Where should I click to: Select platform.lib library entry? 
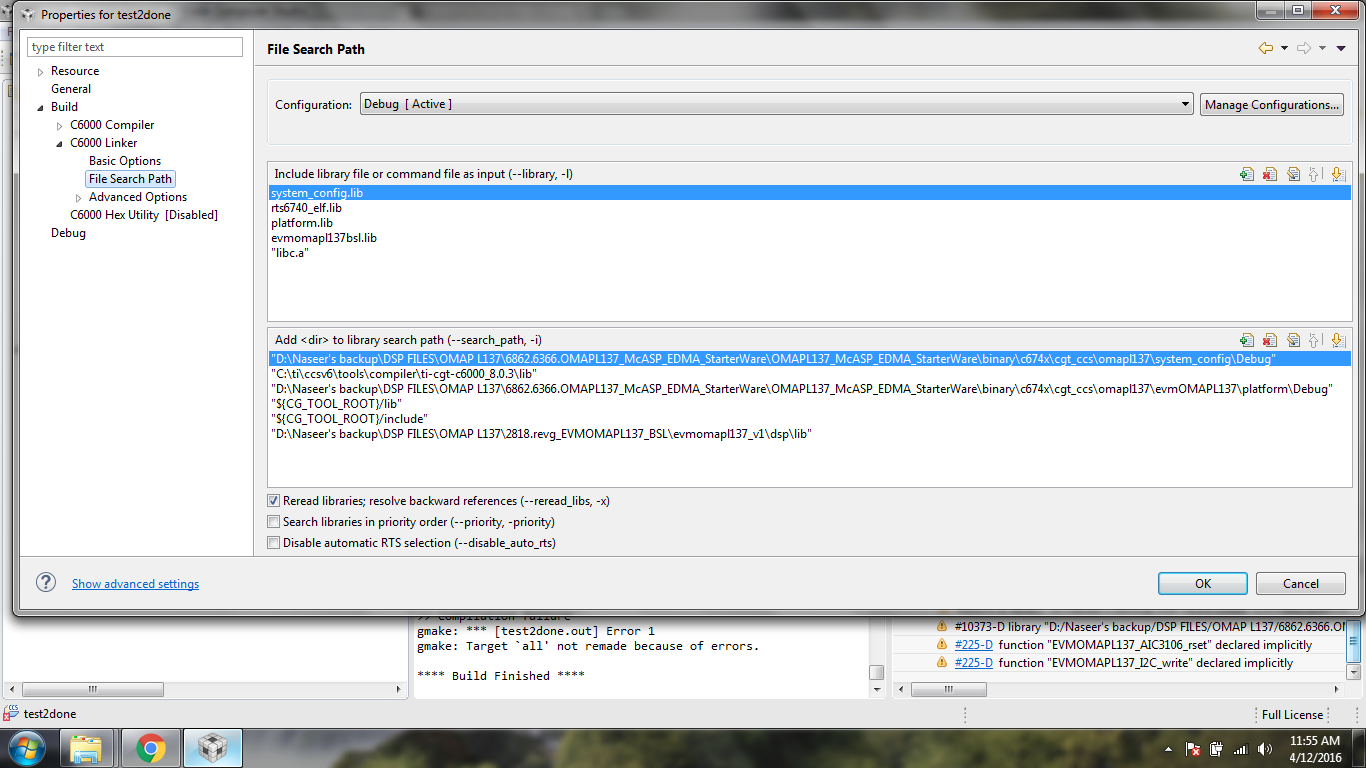[x=810, y=223]
